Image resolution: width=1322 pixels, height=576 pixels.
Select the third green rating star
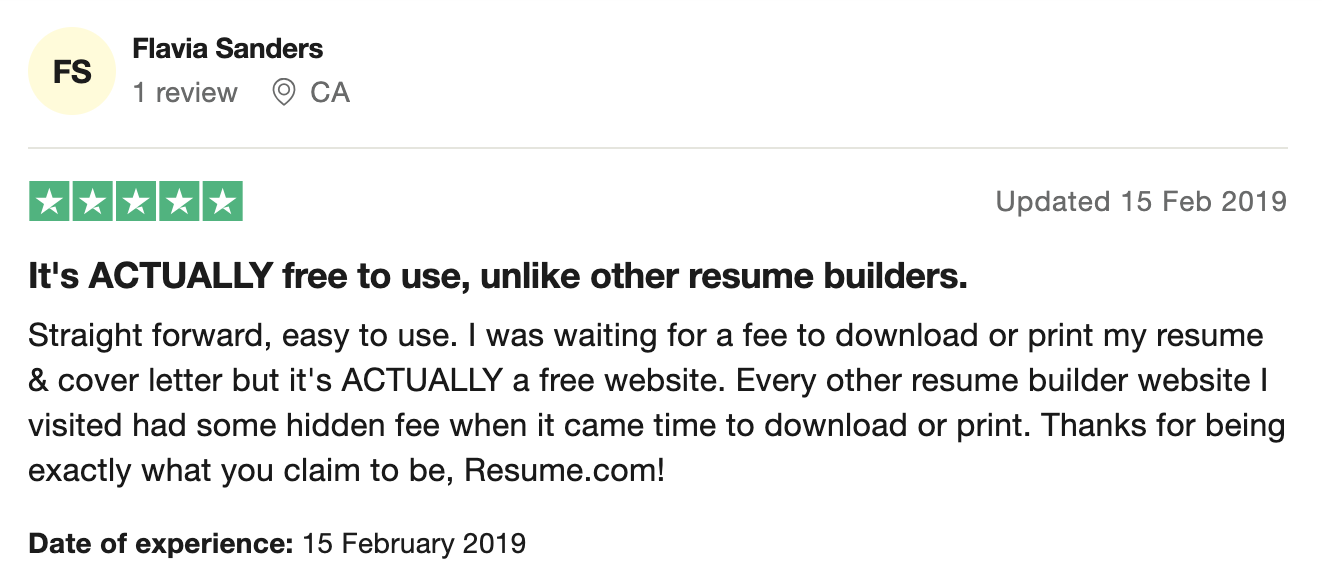point(136,202)
